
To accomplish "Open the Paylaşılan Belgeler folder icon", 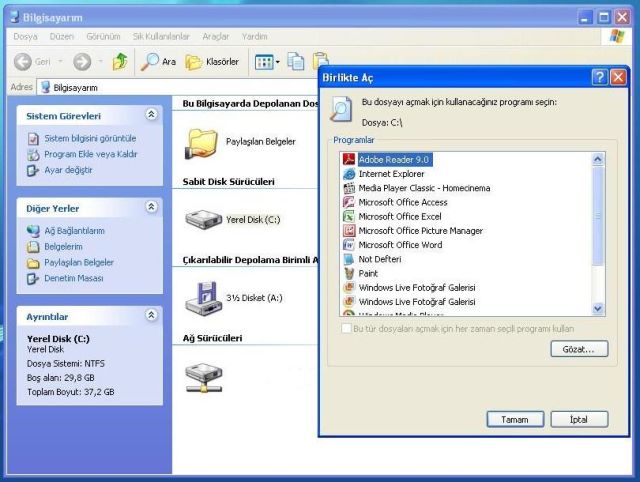I will 203,142.
